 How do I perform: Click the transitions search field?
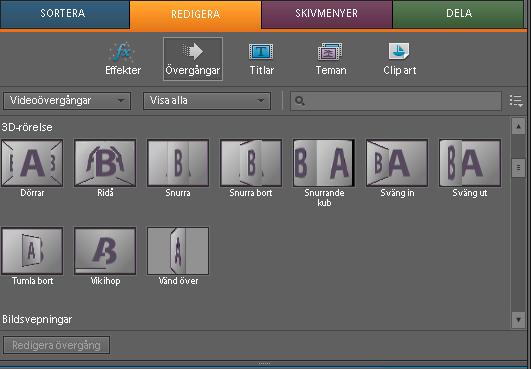(x=396, y=101)
